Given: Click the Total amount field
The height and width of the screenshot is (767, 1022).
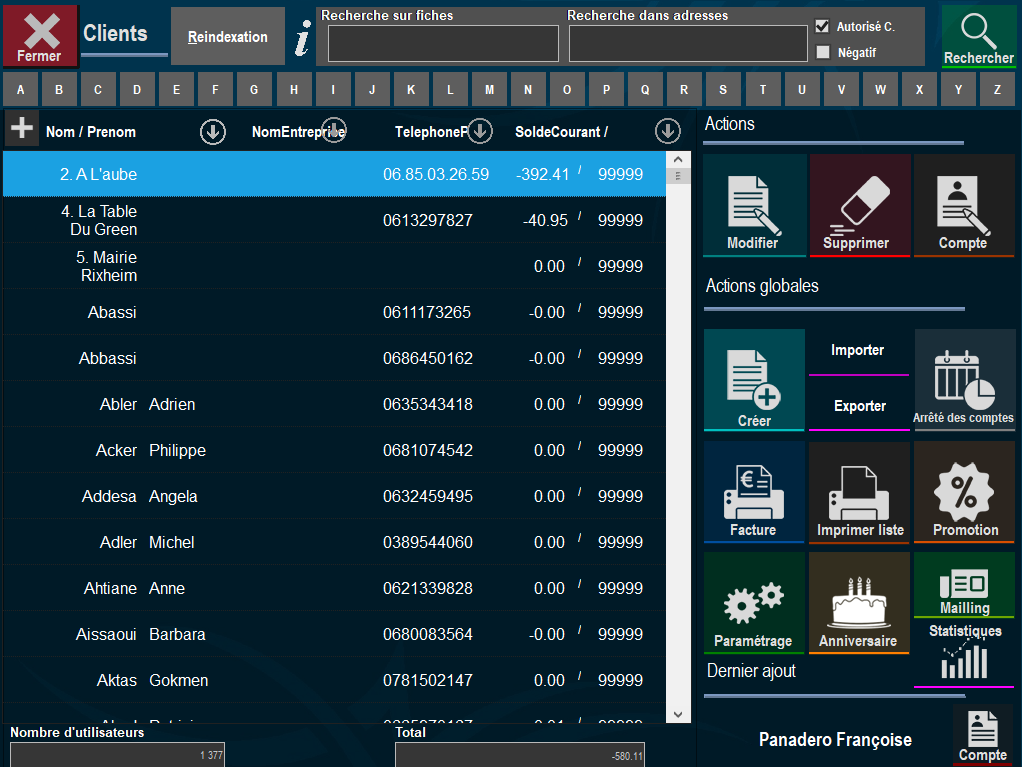Looking at the screenshot, I should pos(519,755).
